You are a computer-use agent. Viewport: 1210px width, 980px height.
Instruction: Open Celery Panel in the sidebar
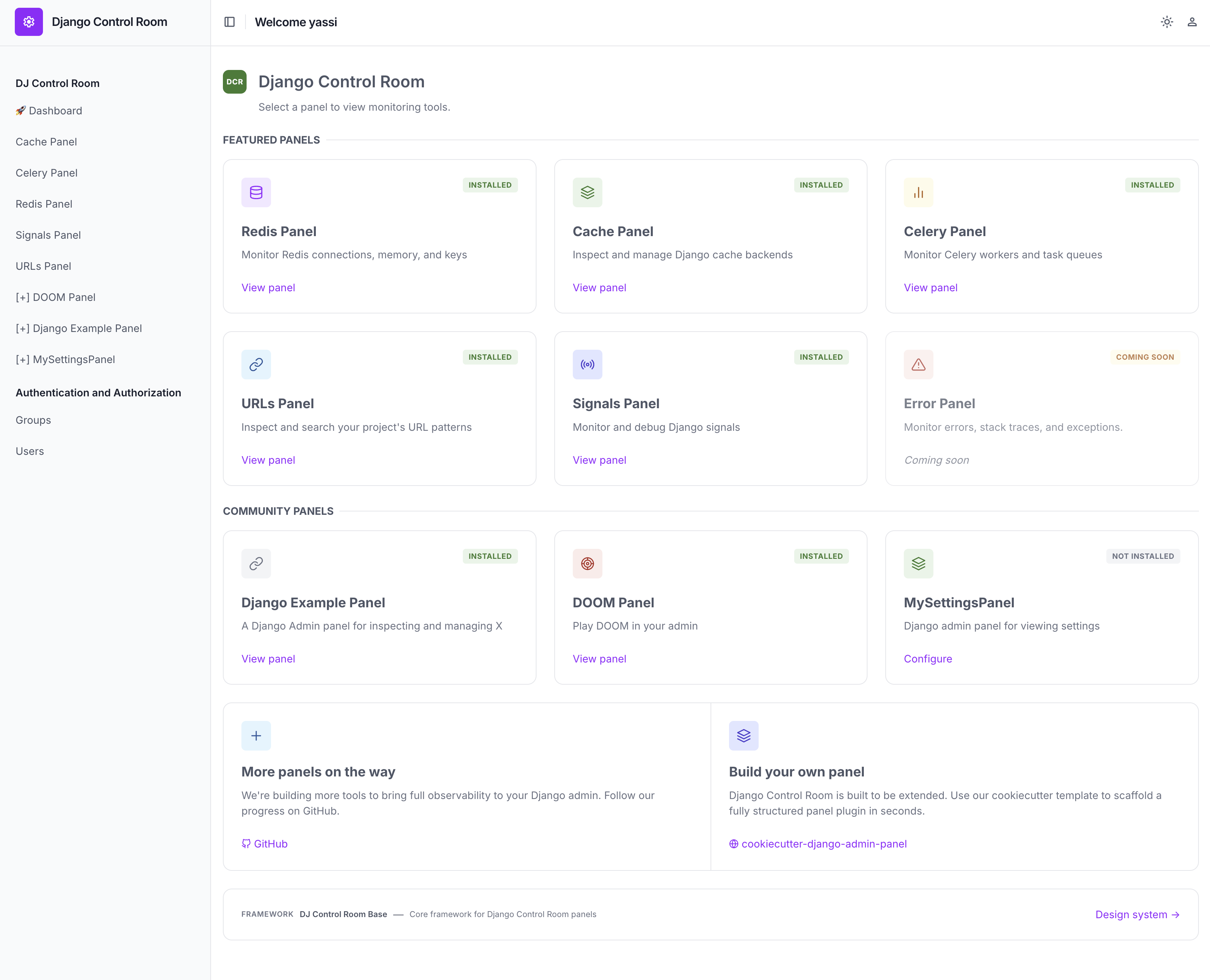(47, 173)
